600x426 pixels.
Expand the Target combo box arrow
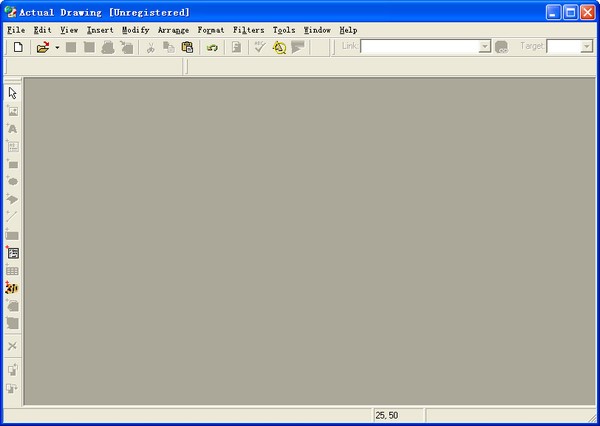click(x=586, y=46)
